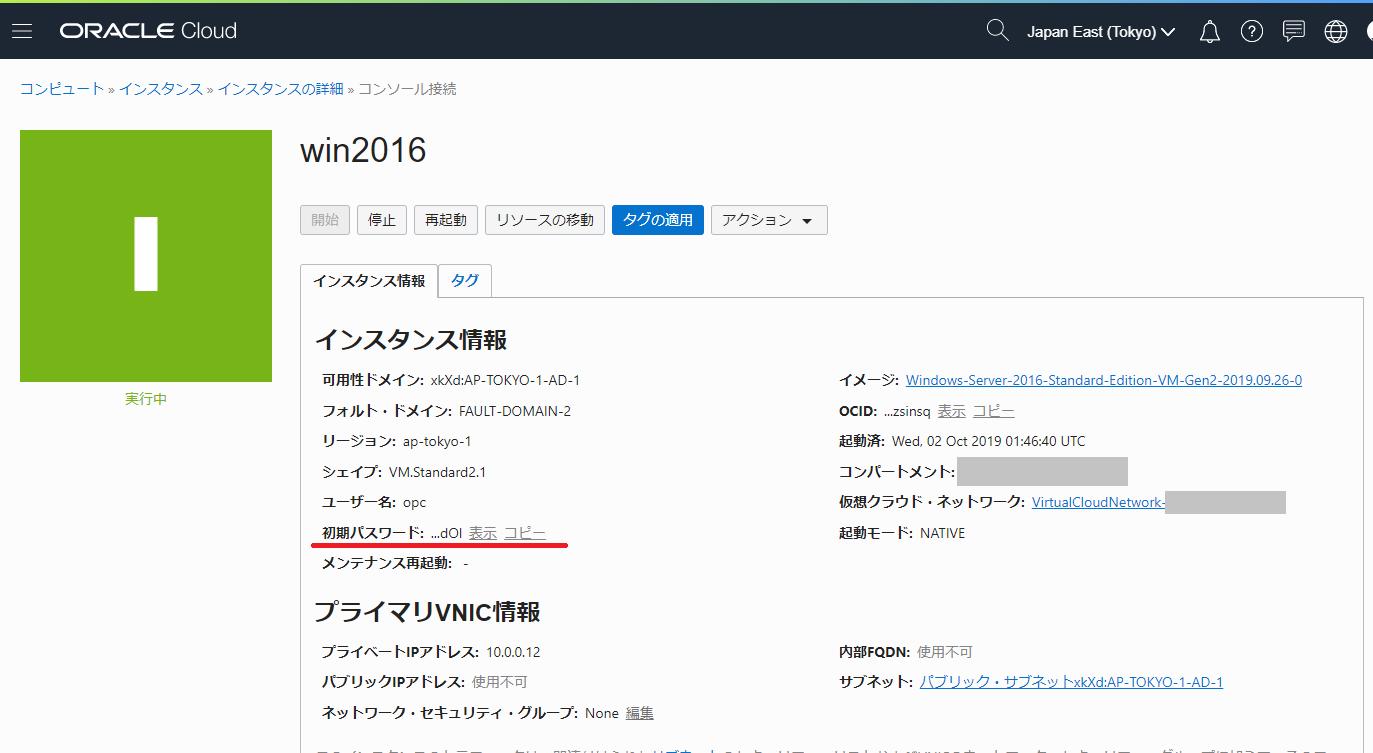This screenshot has width=1373, height=753.
Task: Click the コンソール接続 breadcrumb text
Action: (407, 89)
